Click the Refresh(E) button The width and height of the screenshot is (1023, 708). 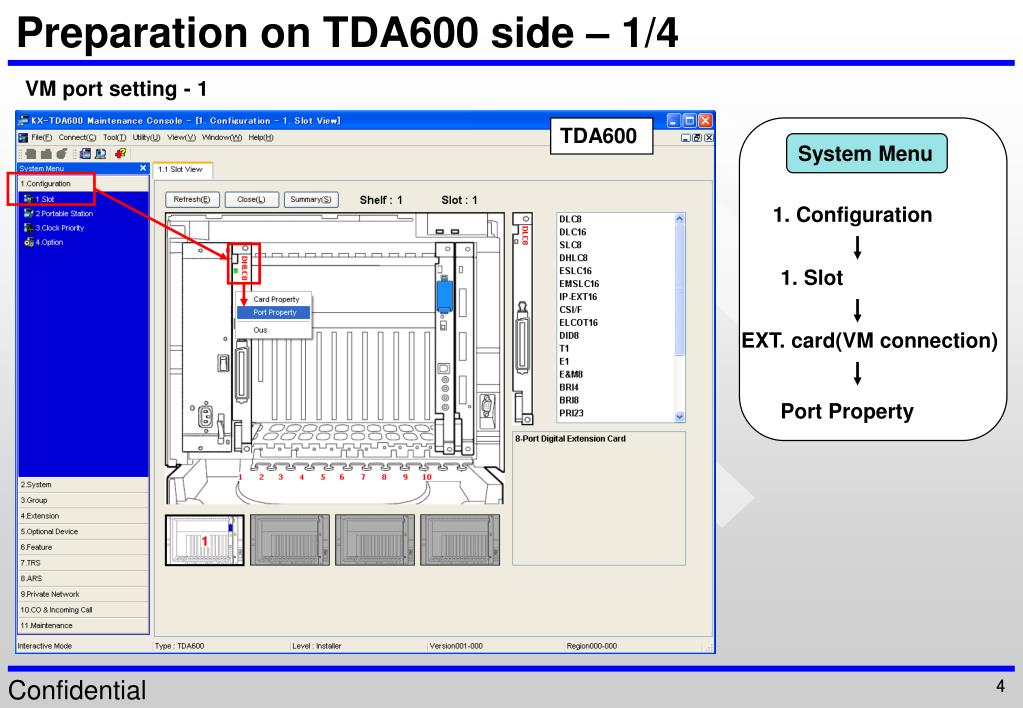tap(192, 200)
